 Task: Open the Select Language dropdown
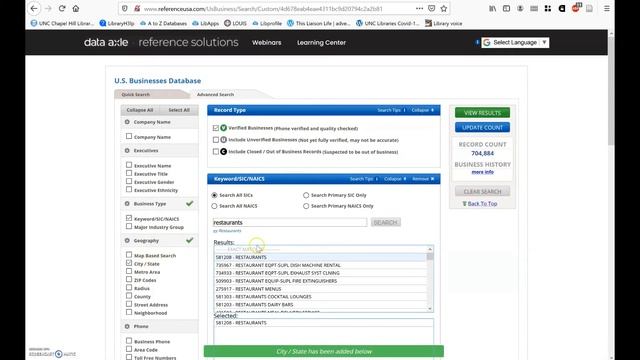click(515, 42)
